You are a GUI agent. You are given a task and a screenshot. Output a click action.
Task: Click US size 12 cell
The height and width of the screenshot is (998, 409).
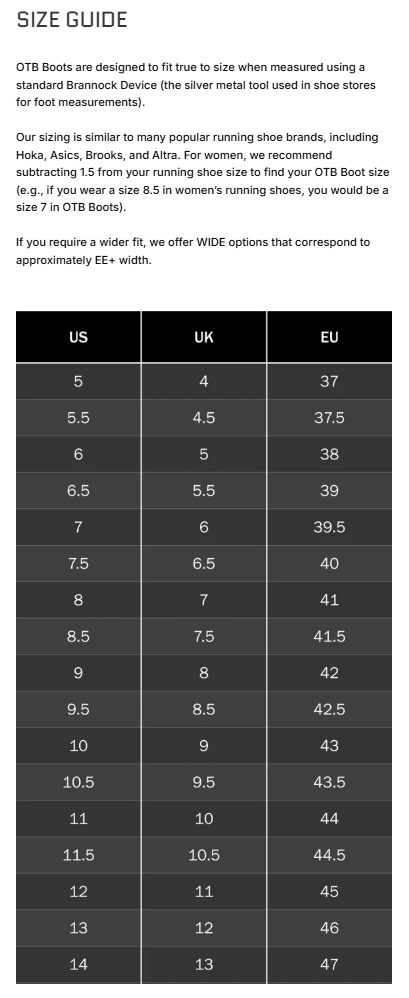pos(78,891)
